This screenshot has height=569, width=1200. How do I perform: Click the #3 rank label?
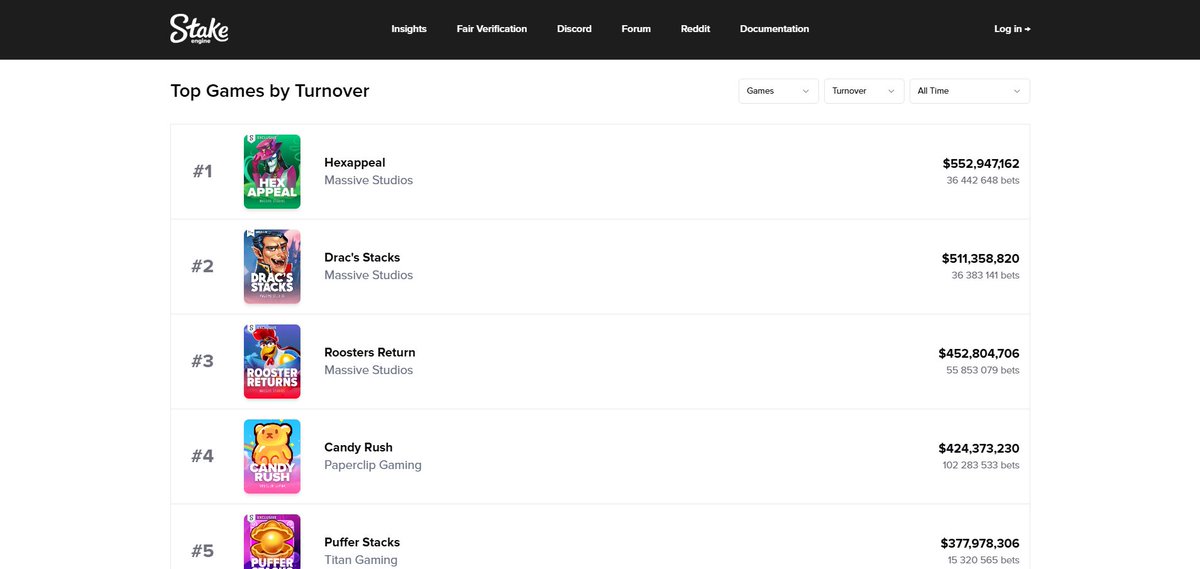pyautogui.click(x=202, y=362)
